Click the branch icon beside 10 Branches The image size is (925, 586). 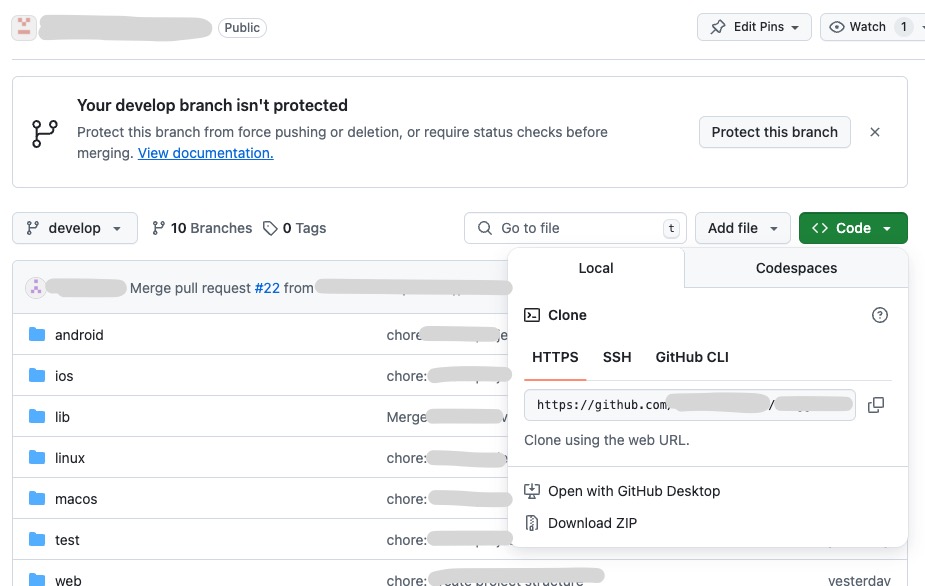click(158, 228)
